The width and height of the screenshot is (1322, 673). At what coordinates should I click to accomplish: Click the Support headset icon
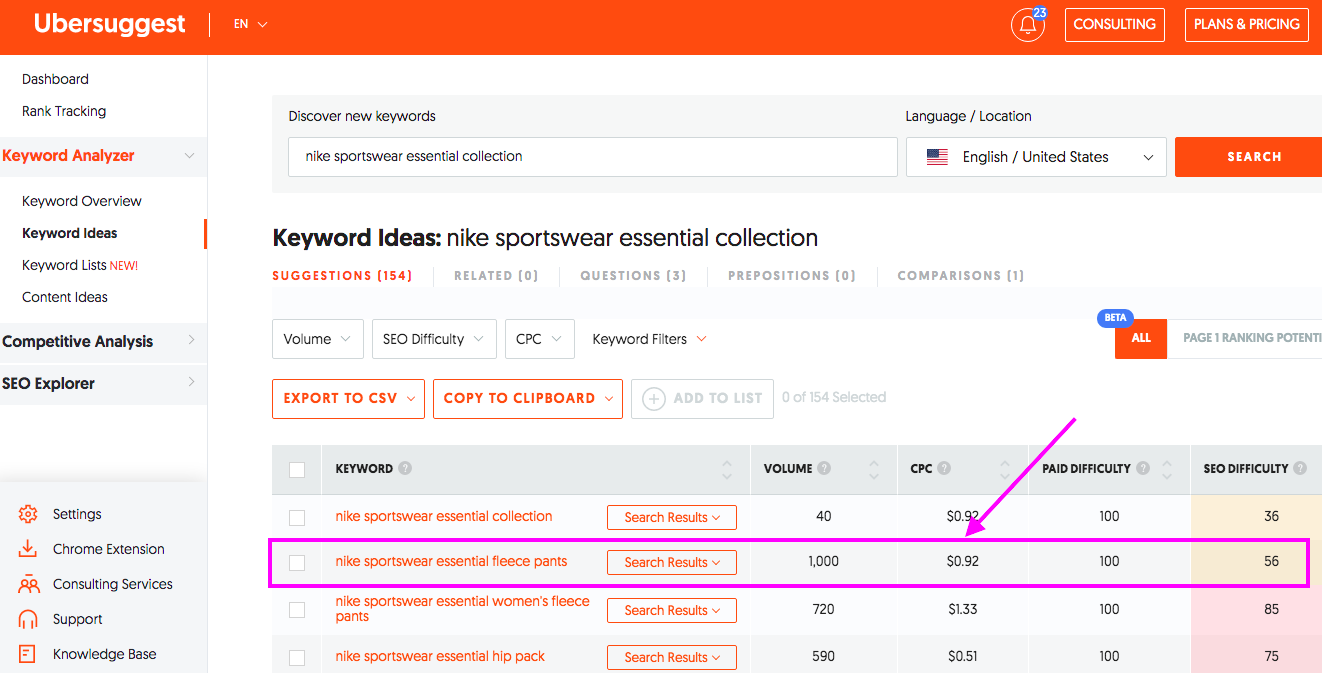(x=29, y=619)
